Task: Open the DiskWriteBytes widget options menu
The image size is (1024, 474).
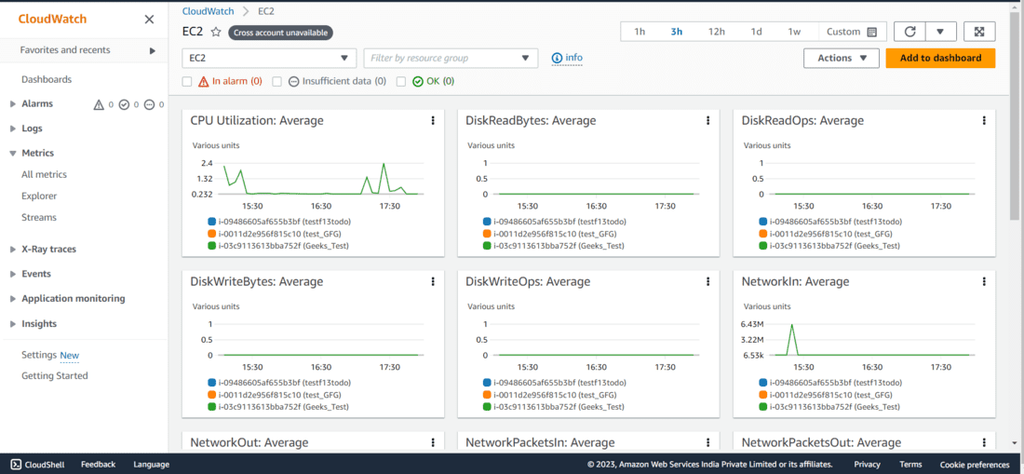Action: [432, 281]
